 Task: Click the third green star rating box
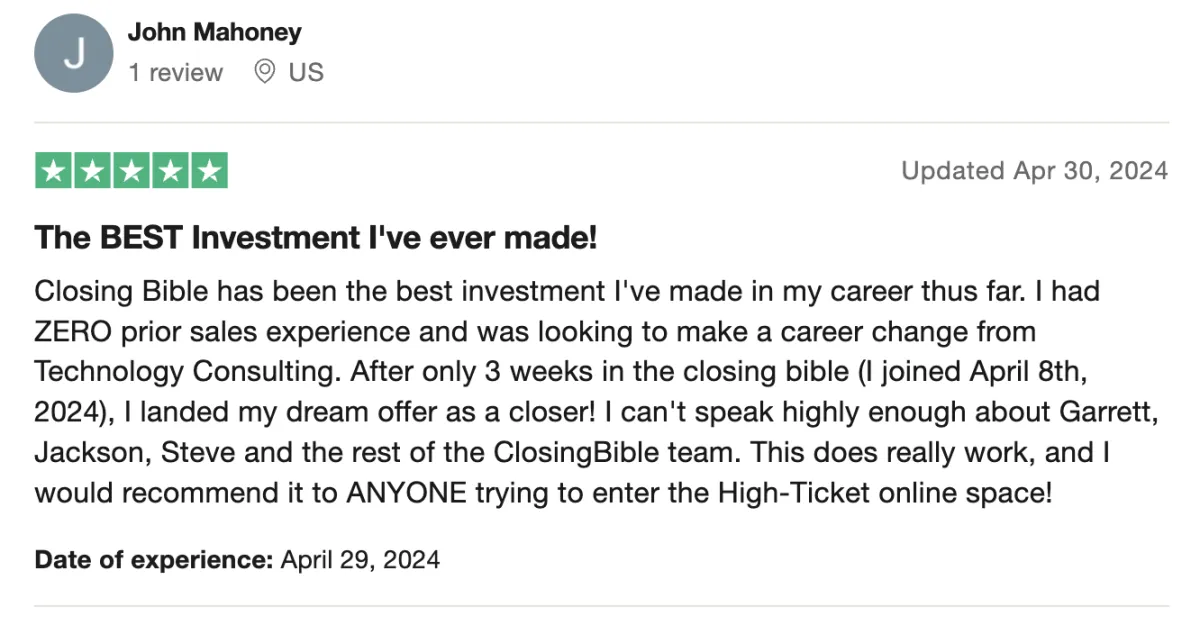click(x=131, y=171)
